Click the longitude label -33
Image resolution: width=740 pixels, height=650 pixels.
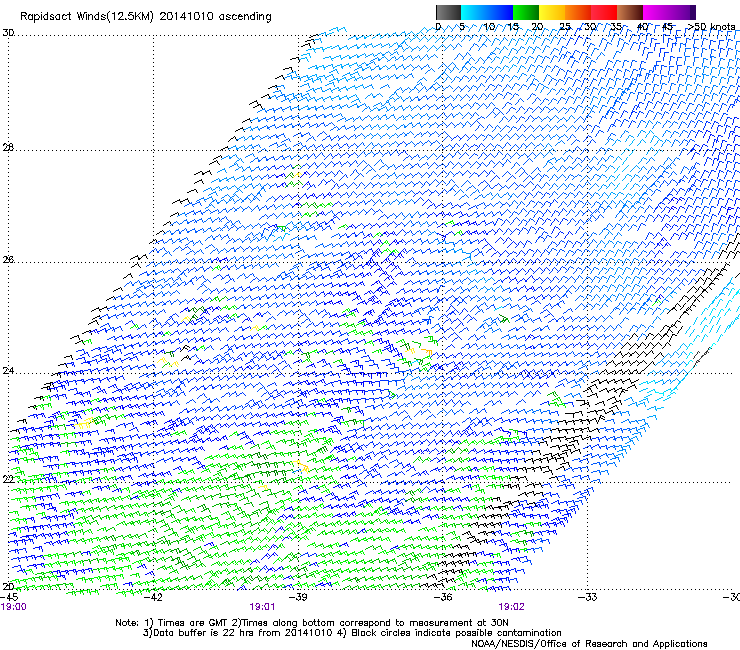pyautogui.click(x=588, y=597)
